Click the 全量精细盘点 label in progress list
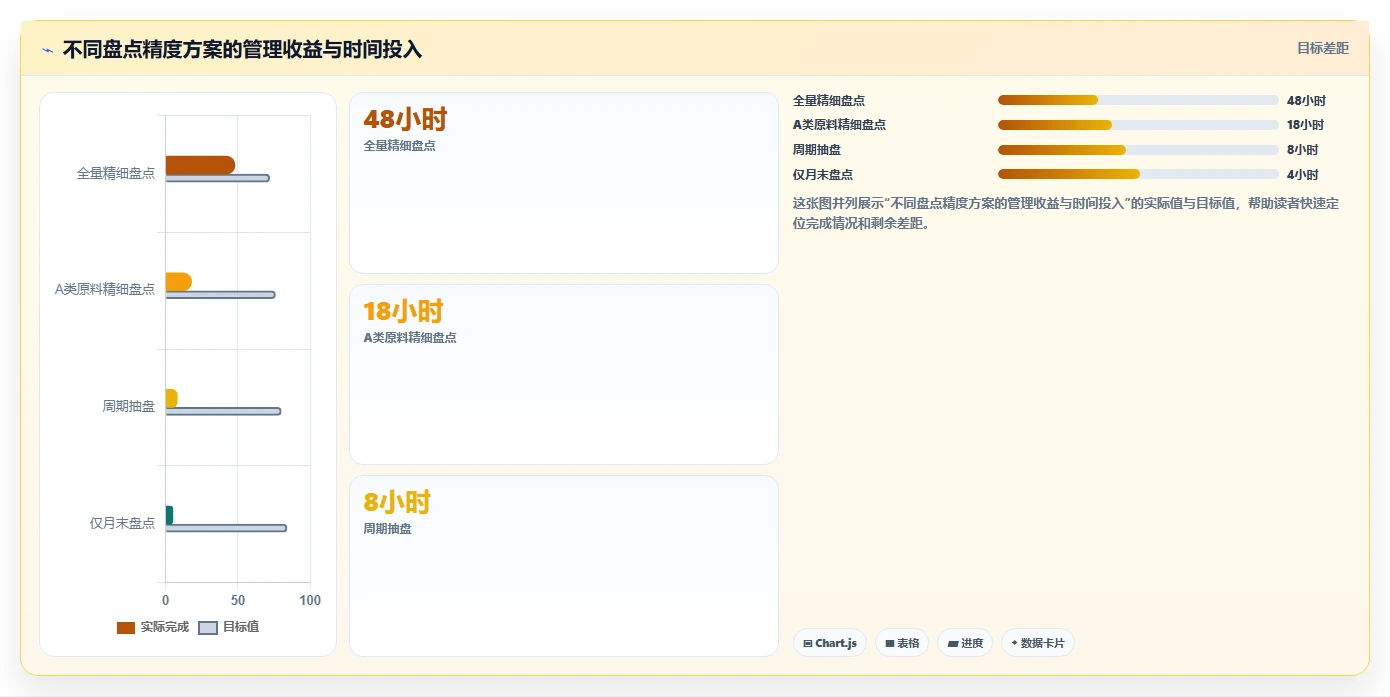The image size is (1390, 697). click(829, 101)
